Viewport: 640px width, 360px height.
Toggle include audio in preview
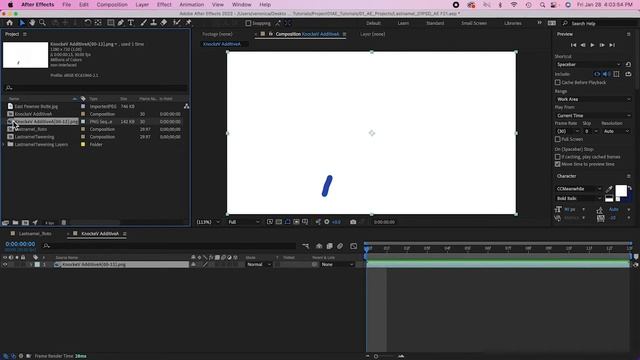click(x=607, y=74)
